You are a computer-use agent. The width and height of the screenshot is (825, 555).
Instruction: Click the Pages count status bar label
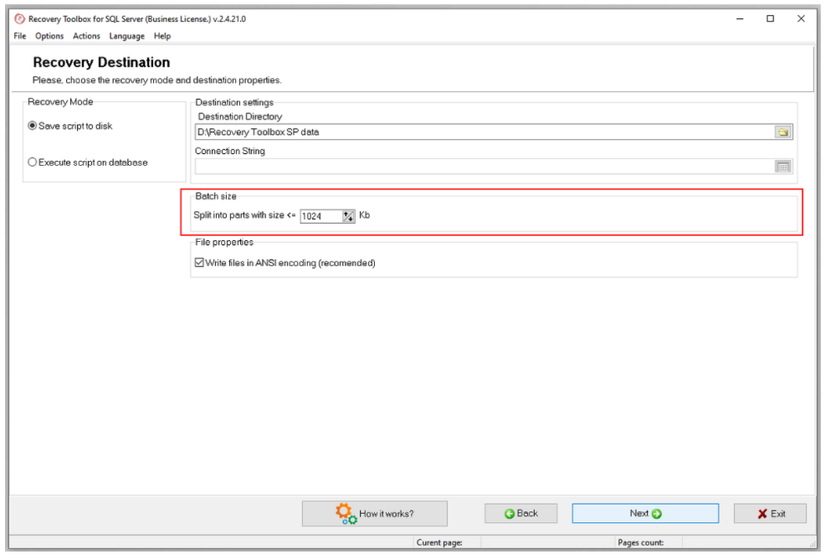640,542
